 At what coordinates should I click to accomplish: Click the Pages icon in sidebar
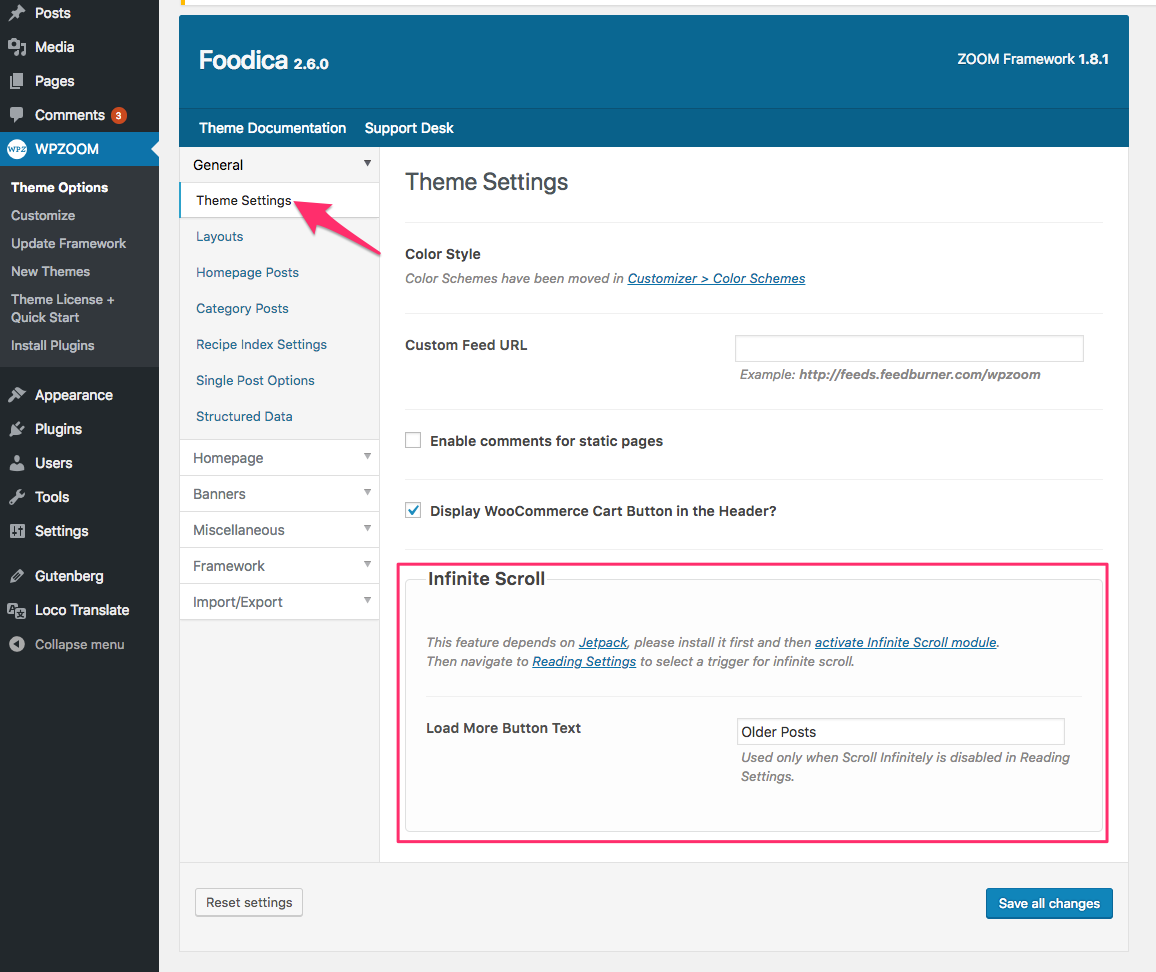click(x=17, y=80)
